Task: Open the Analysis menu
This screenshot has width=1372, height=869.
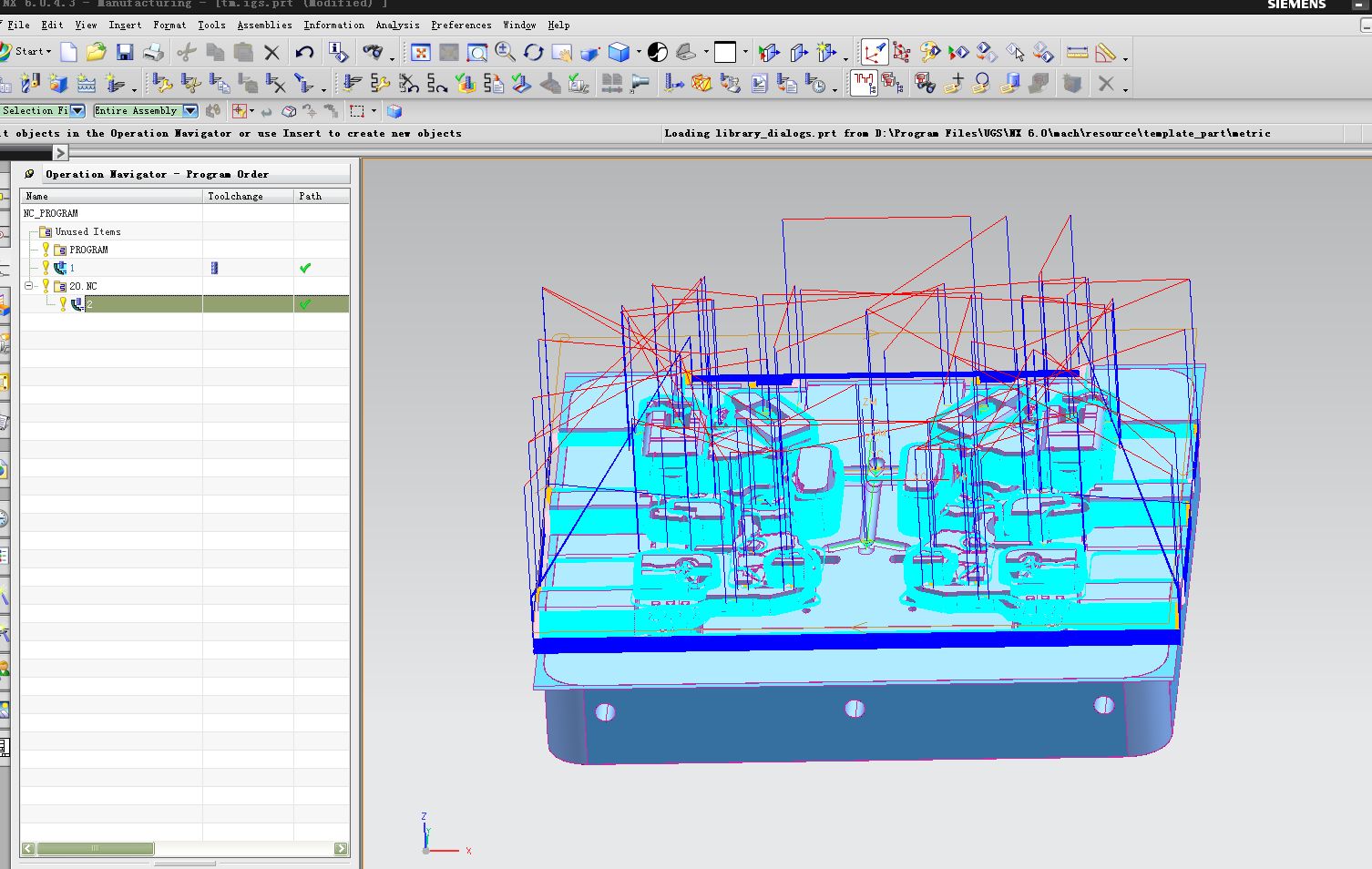Action: pos(397,26)
